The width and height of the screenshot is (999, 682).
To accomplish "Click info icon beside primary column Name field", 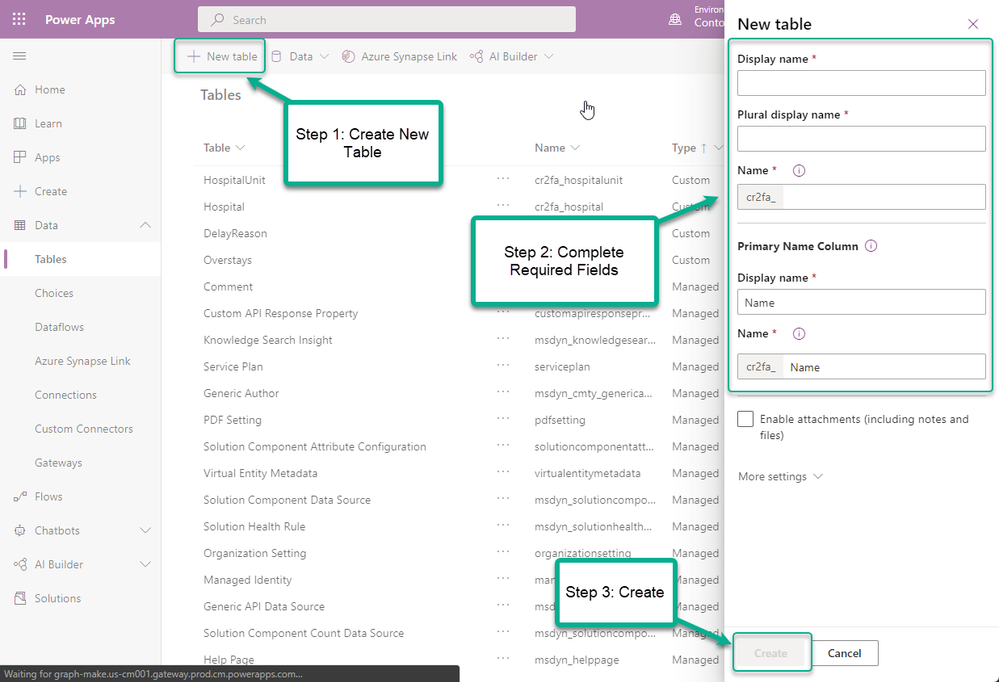I will pyautogui.click(x=798, y=334).
